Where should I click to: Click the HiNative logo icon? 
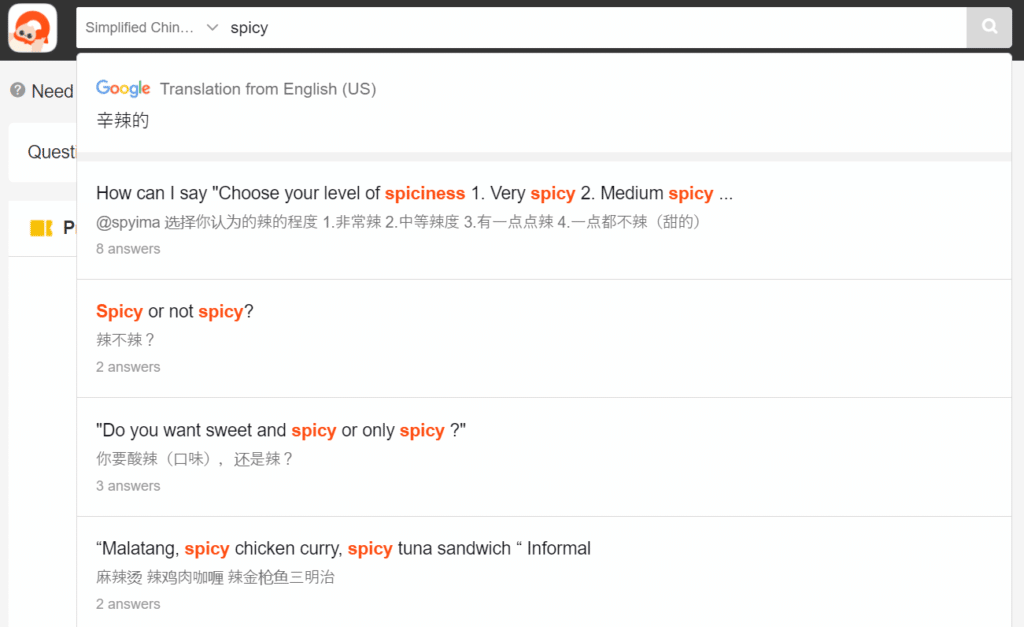33,27
